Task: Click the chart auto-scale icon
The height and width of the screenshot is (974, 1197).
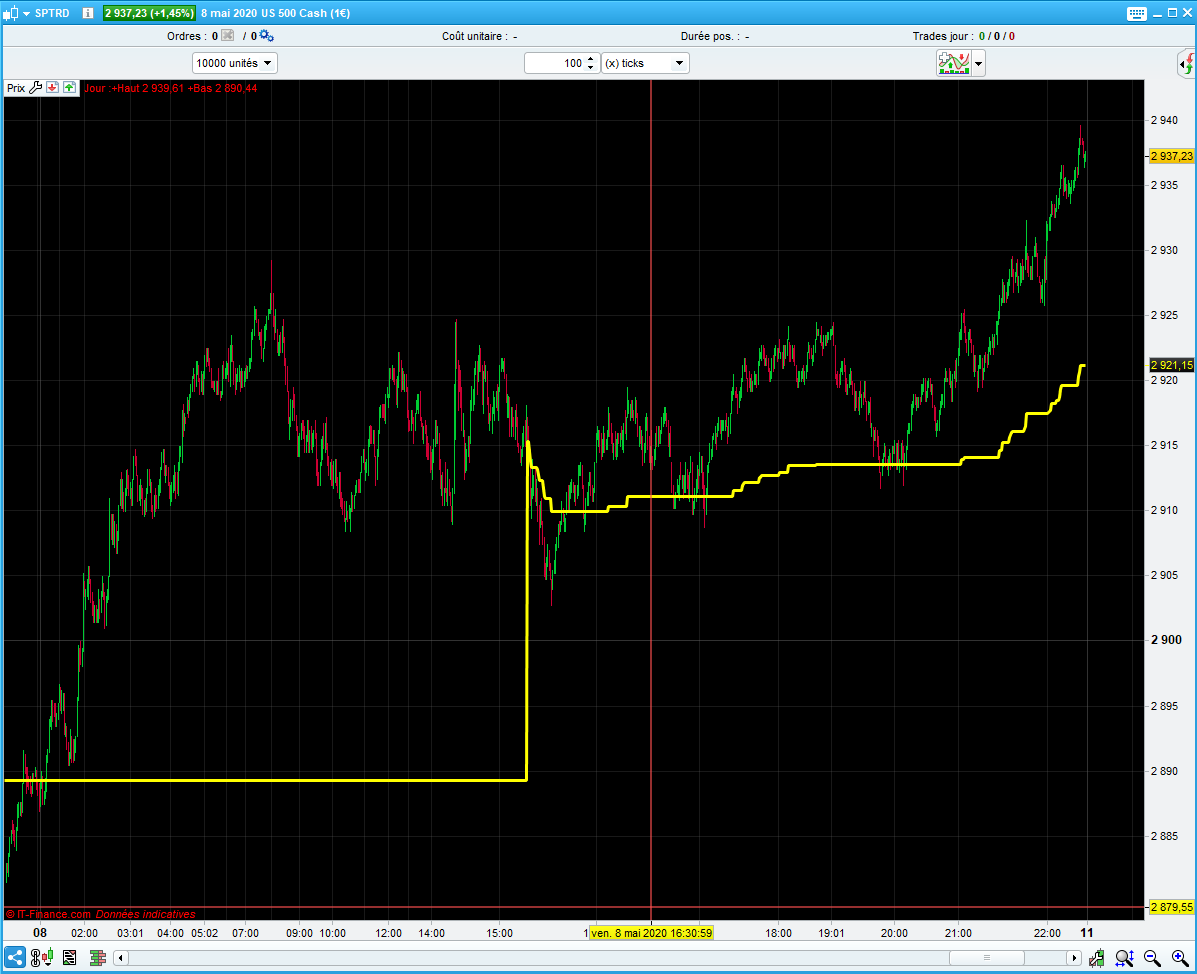Action: click(1096, 957)
